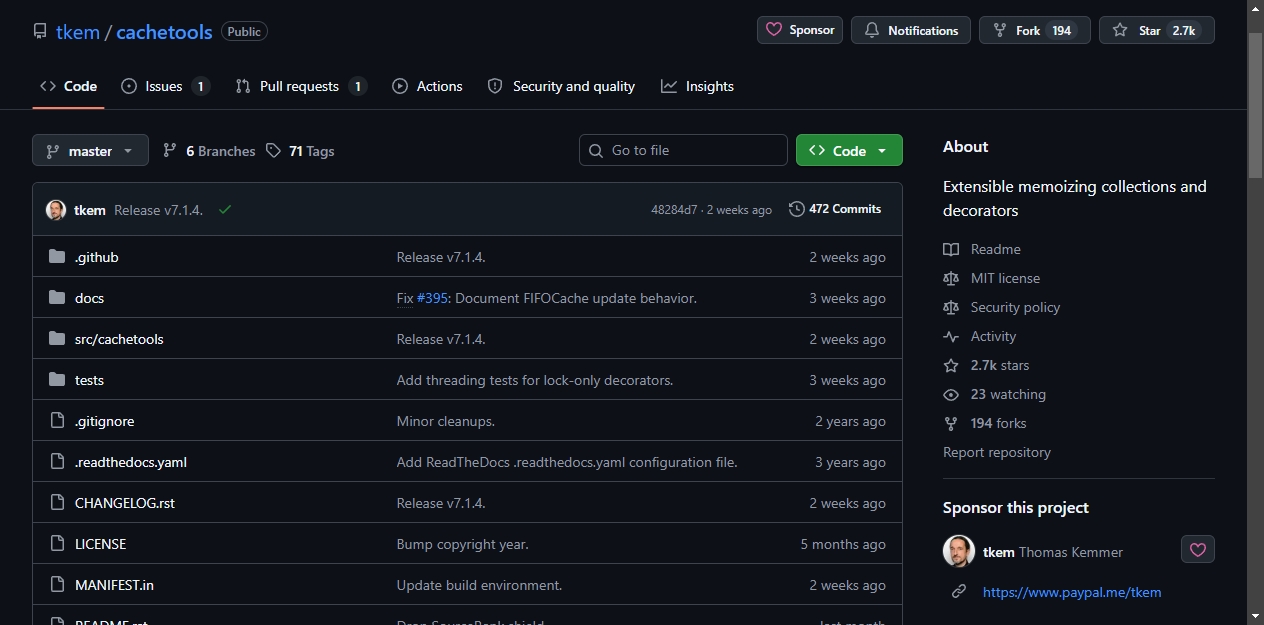Open the CHANGELOG.rst file
1264x625 pixels.
click(x=125, y=503)
